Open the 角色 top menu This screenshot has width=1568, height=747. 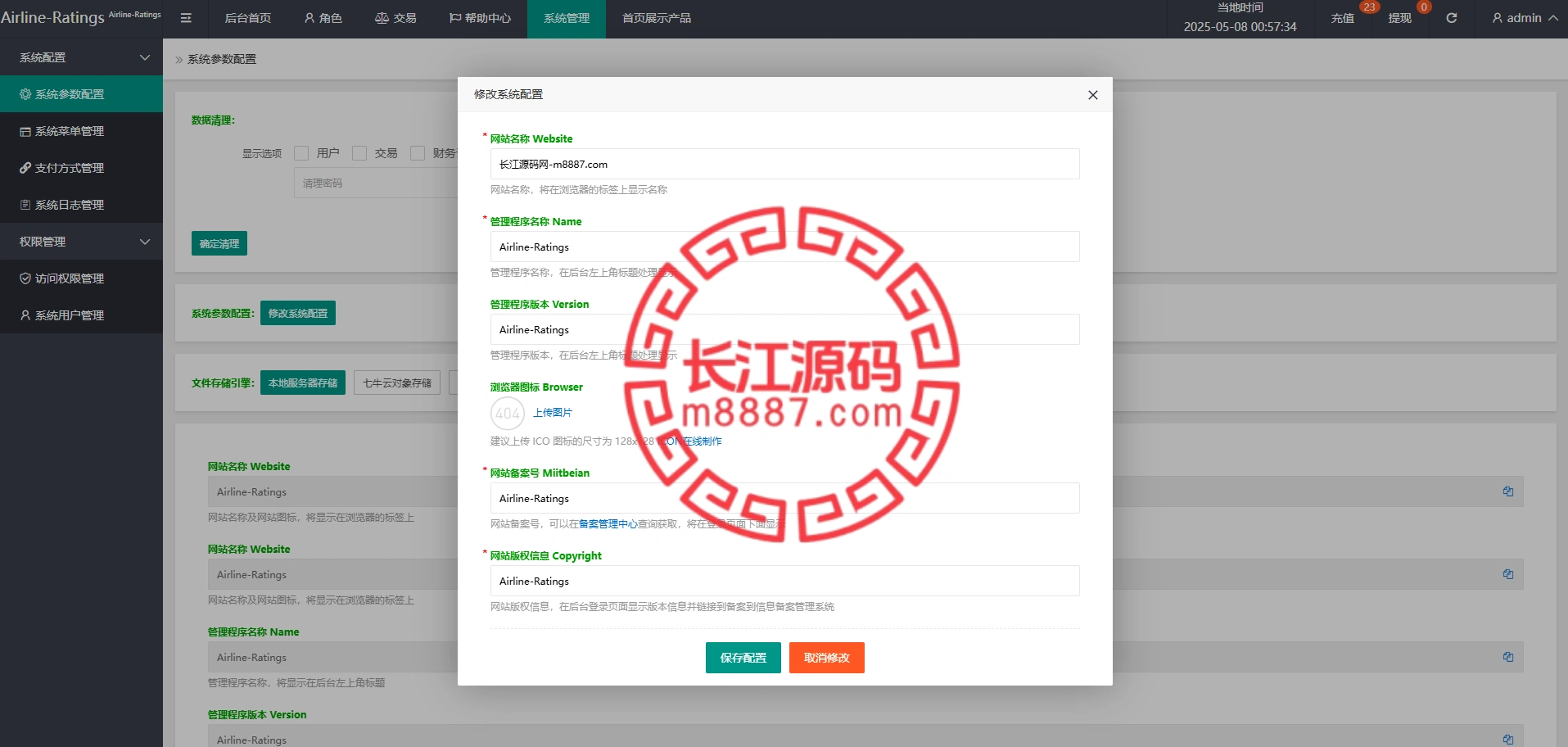[x=323, y=18]
